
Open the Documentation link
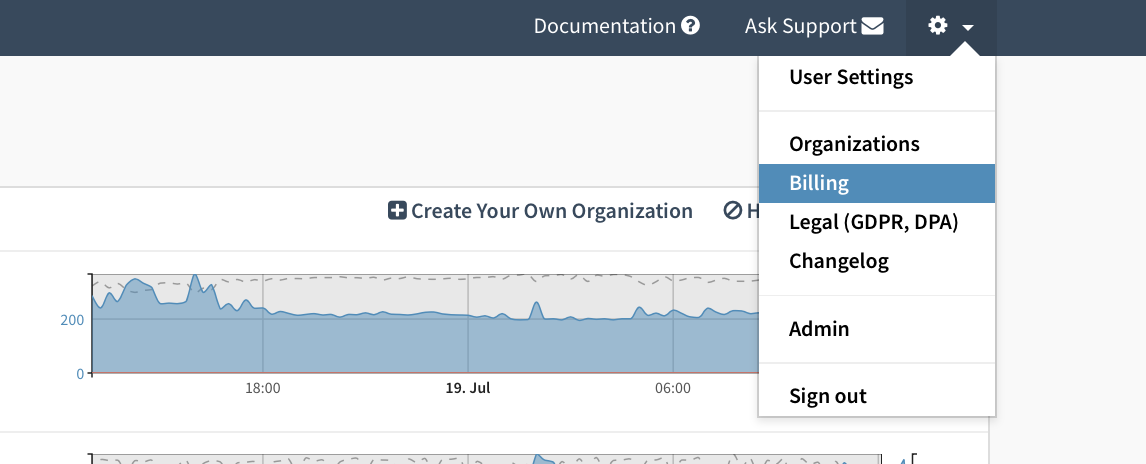[604, 26]
